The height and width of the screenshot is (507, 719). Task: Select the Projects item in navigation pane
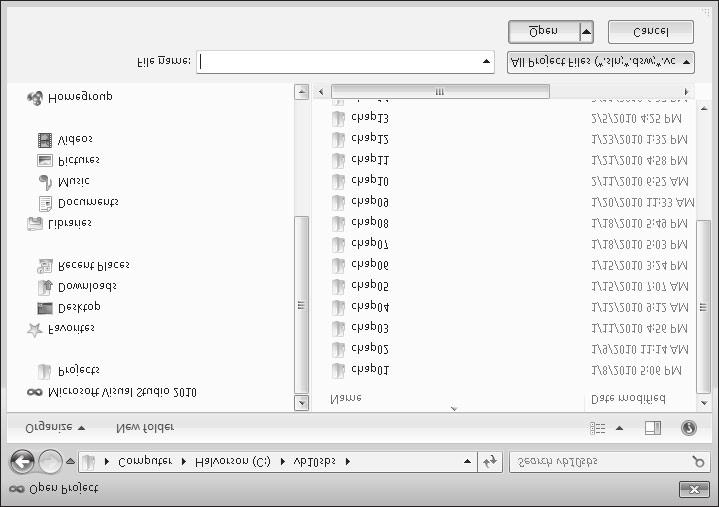(79, 370)
